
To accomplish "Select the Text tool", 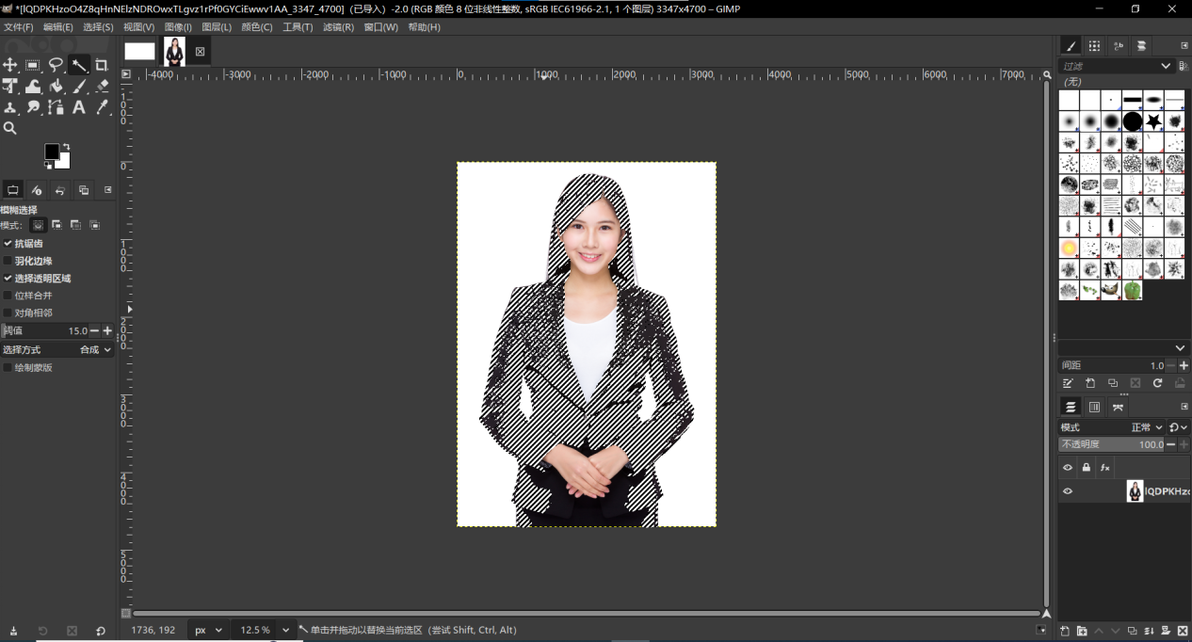I will click(78, 107).
